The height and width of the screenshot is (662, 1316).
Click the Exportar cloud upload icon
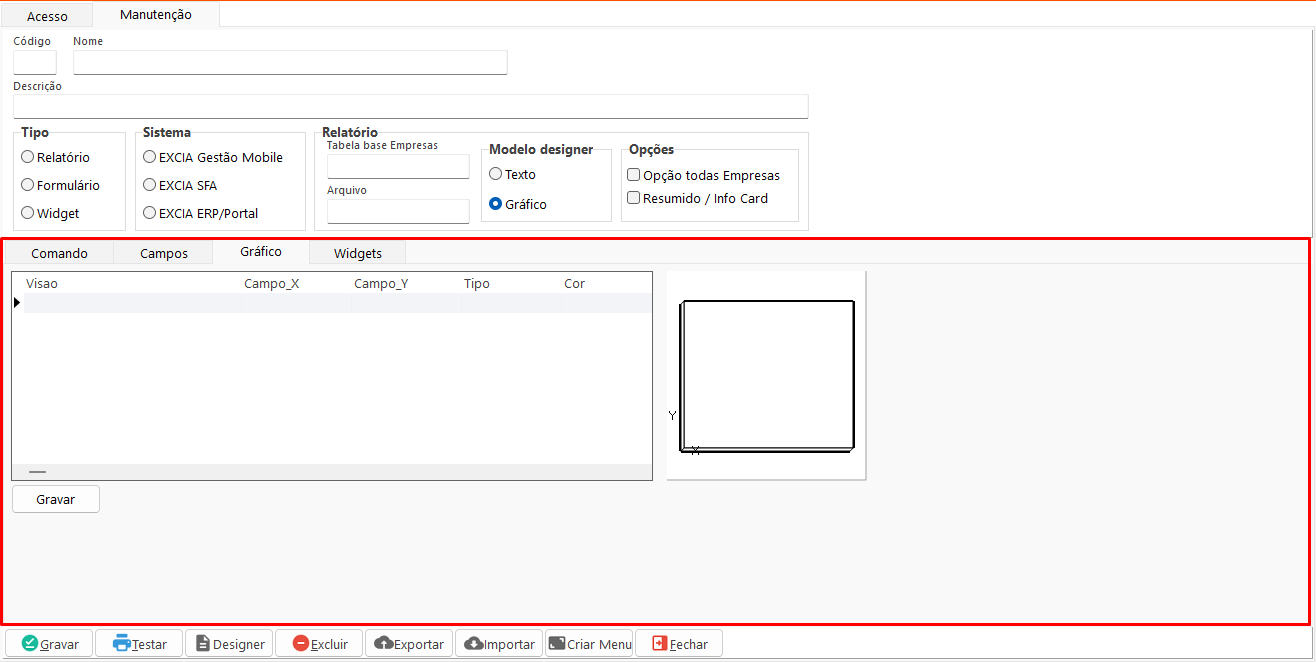pos(383,644)
